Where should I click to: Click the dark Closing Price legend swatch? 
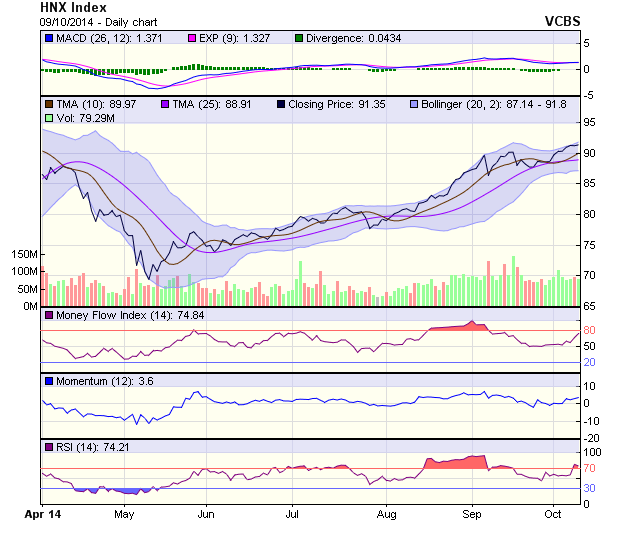283,104
